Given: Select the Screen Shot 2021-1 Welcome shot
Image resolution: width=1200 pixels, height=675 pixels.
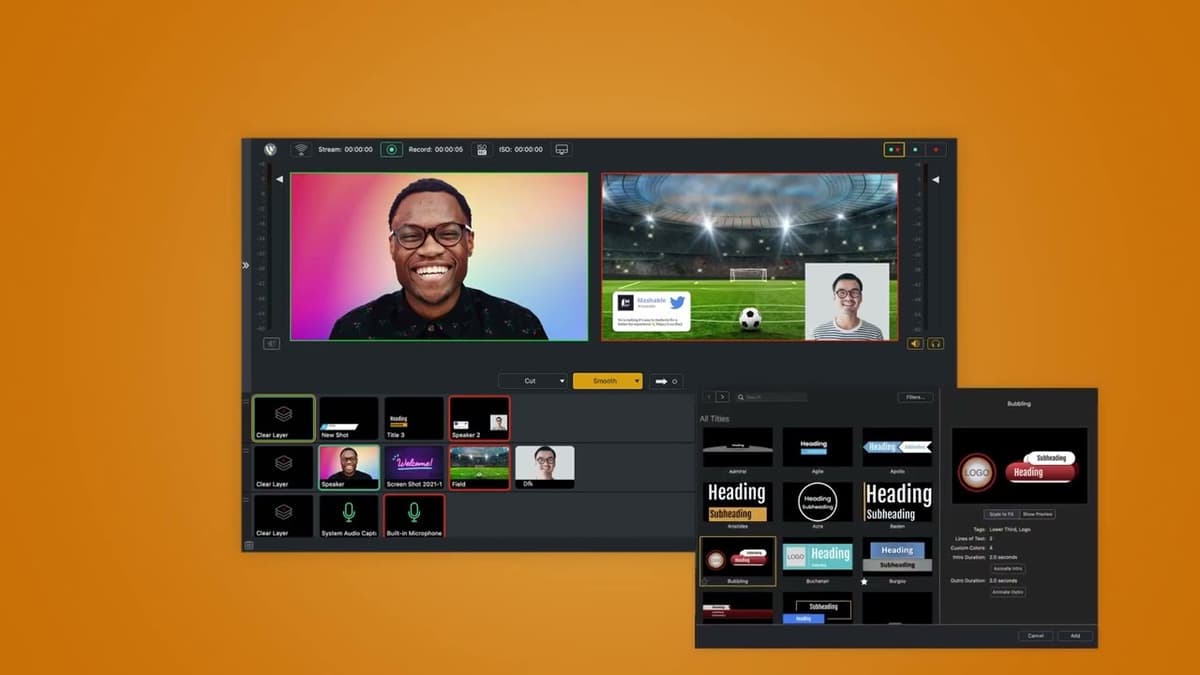Looking at the screenshot, I should coord(414,467).
